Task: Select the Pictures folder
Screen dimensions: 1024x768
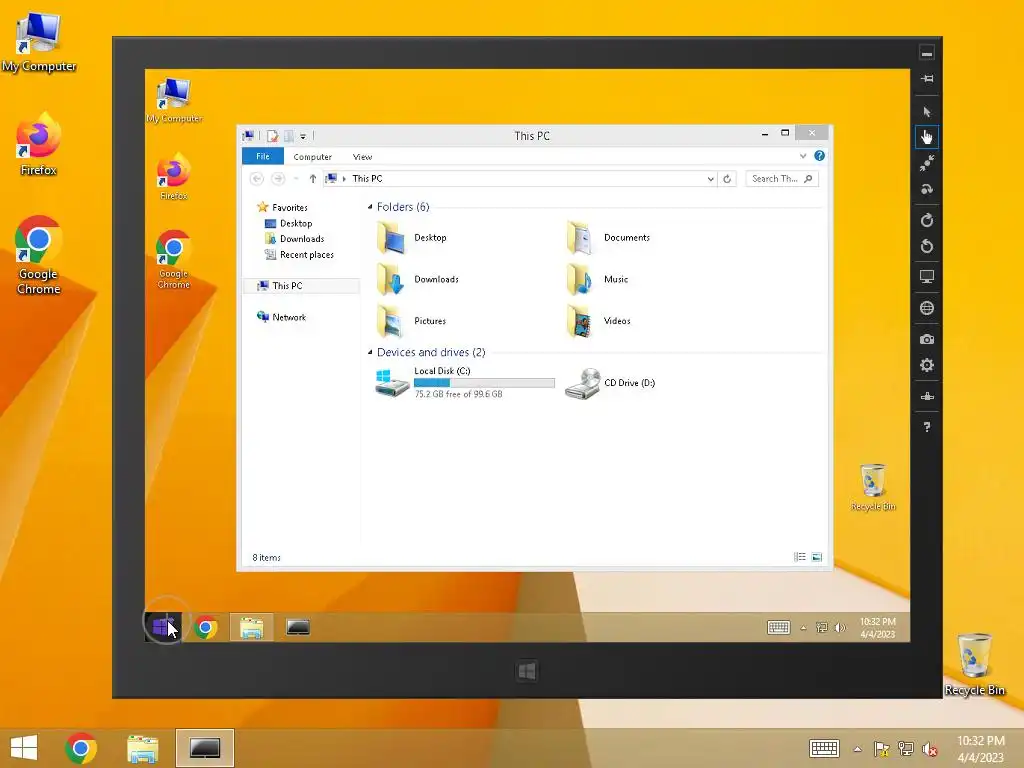Action: [411, 321]
